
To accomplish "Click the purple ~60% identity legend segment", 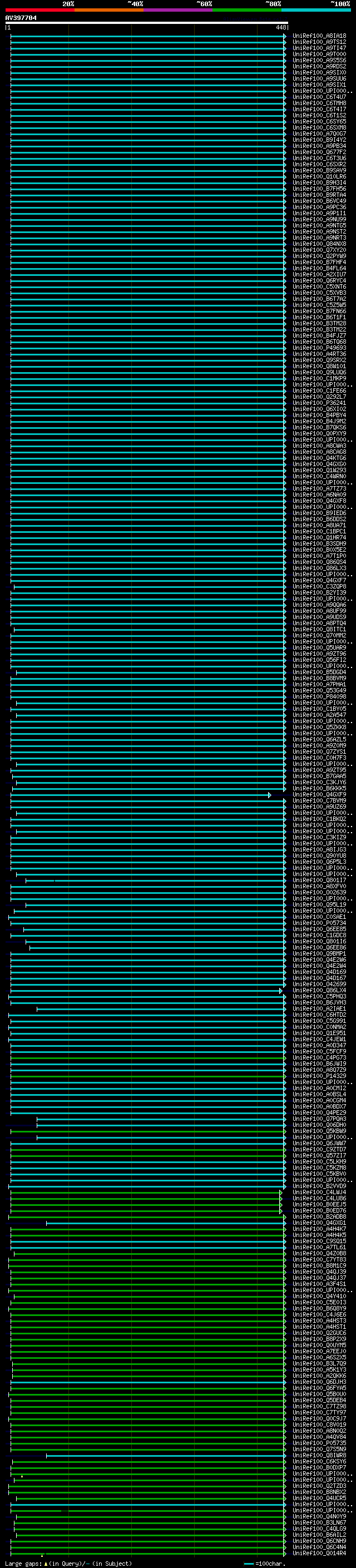I will point(177,10).
